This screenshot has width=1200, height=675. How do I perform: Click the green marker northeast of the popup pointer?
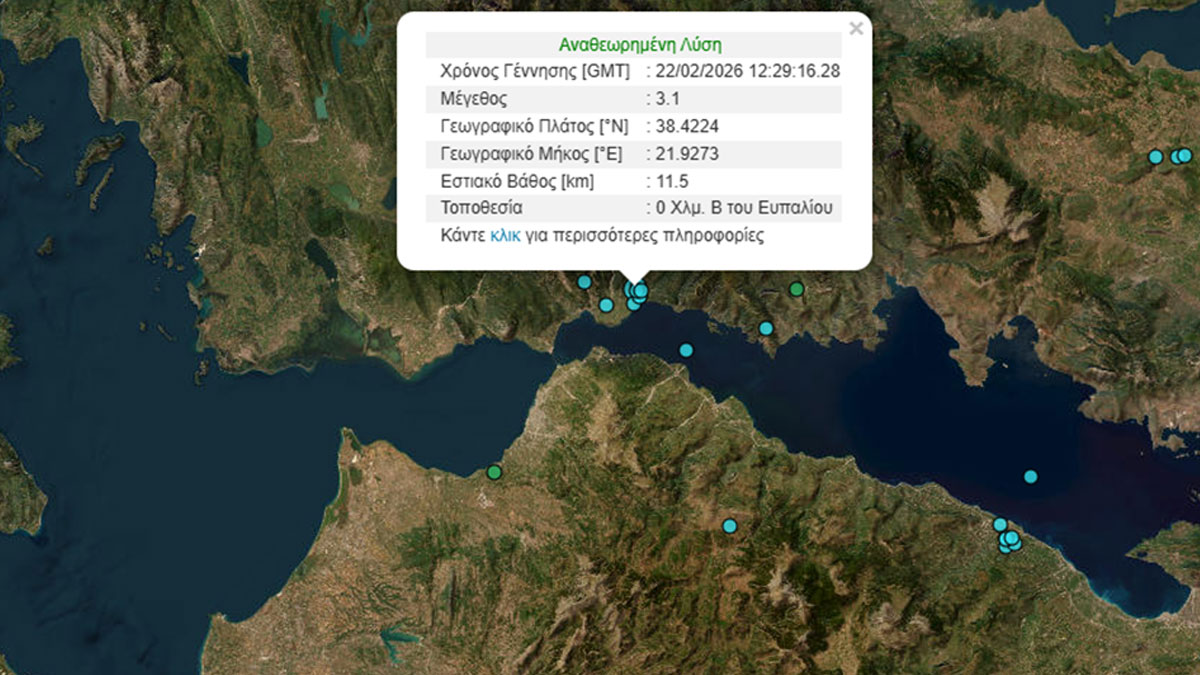tap(796, 289)
